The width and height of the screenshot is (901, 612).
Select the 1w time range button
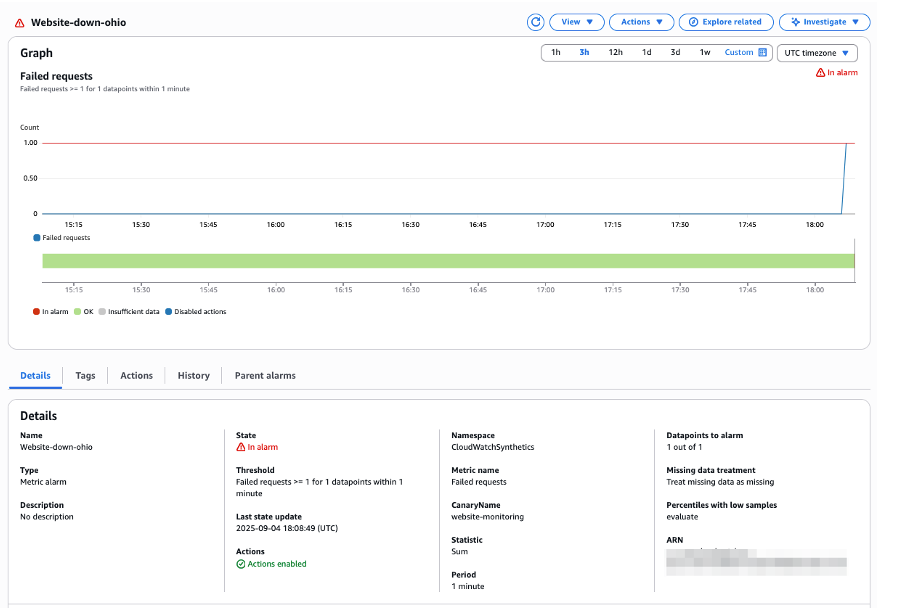point(705,53)
